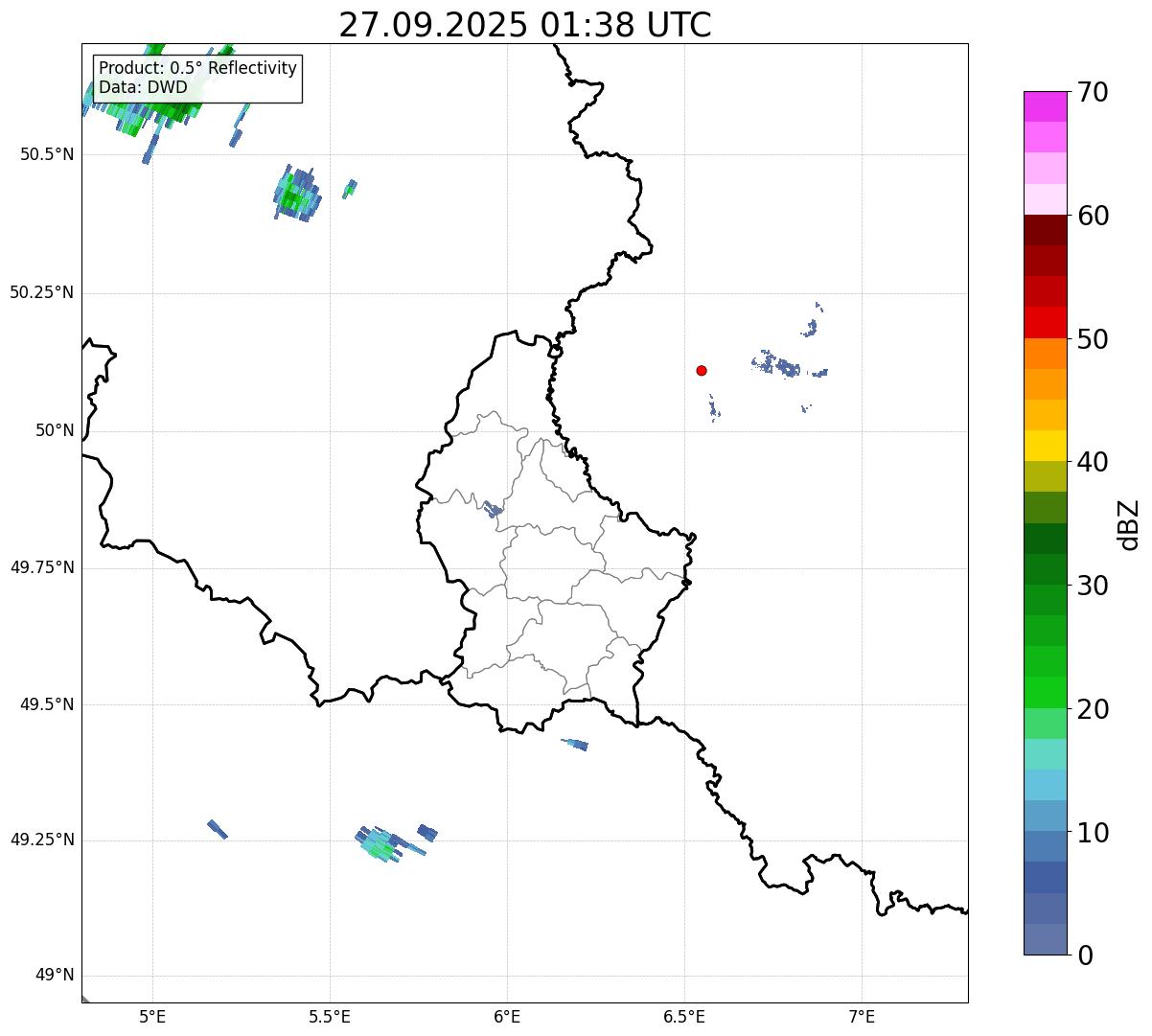Click the 50.5°N latitude tick label
Image resolution: width=1152 pixels, height=1036 pixels.
coord(42,154)
